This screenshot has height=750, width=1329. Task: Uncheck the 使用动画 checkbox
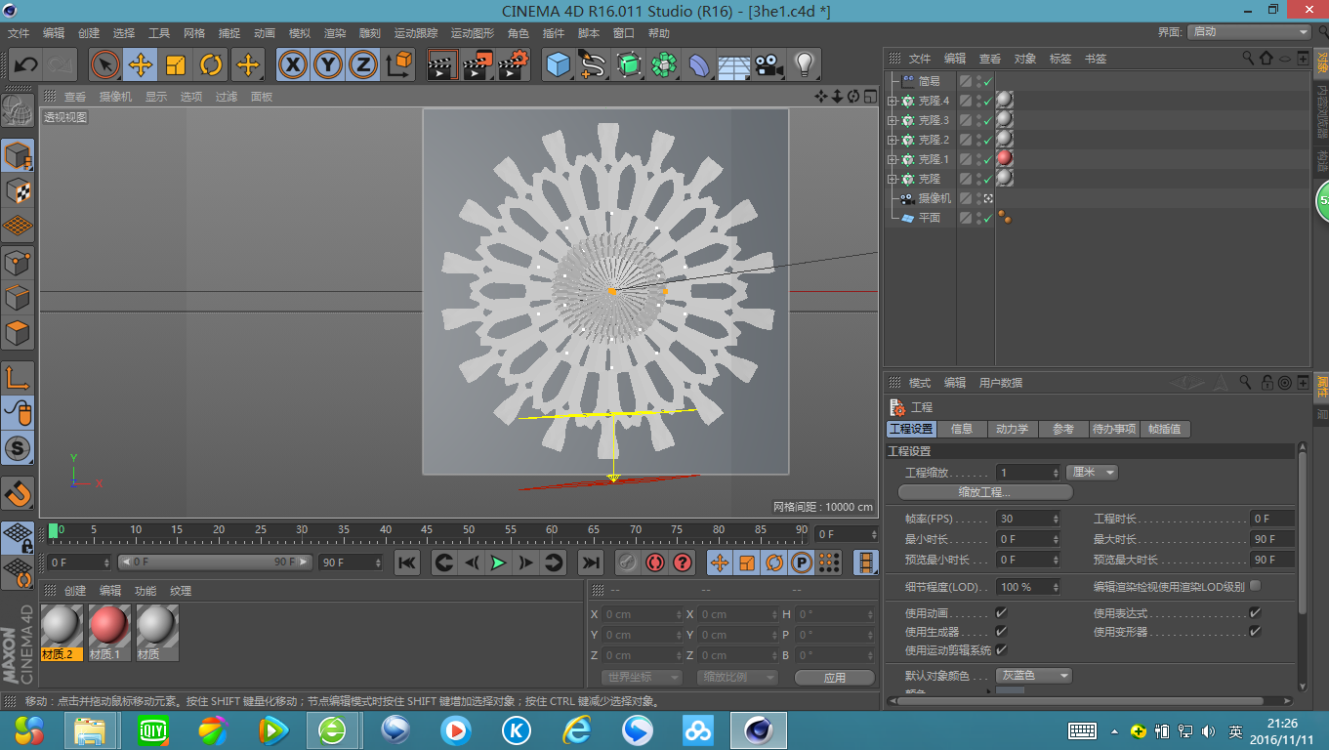pos(1001,613)
